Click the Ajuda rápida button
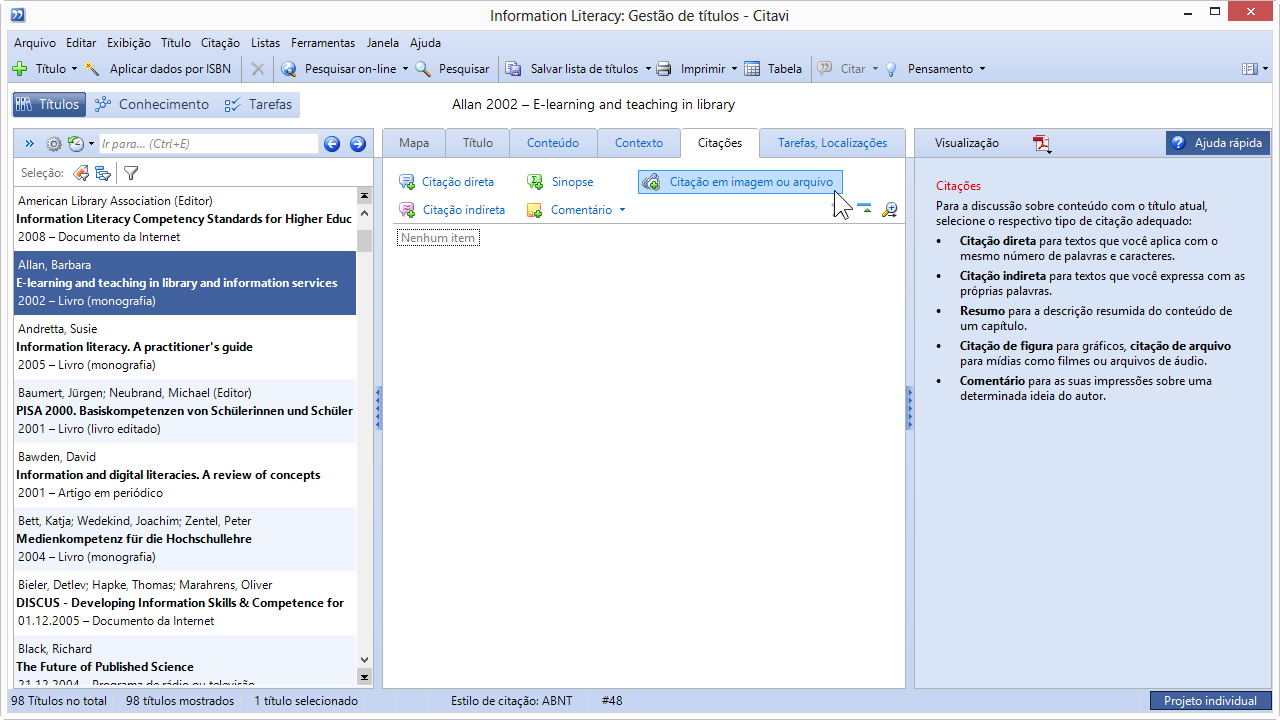 [1218, 143]
